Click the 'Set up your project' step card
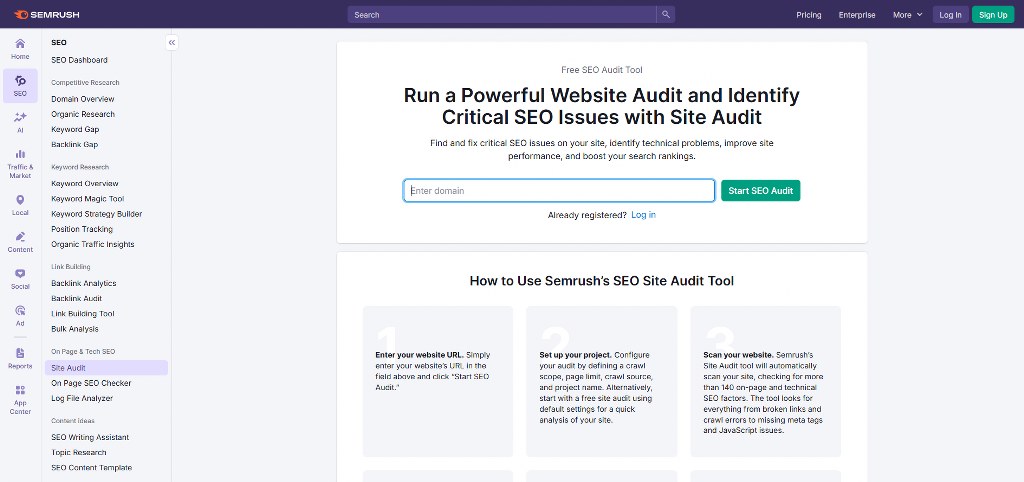Image resolution: width=1024 pixels, height=482 pixels. [x=601, y=381]
